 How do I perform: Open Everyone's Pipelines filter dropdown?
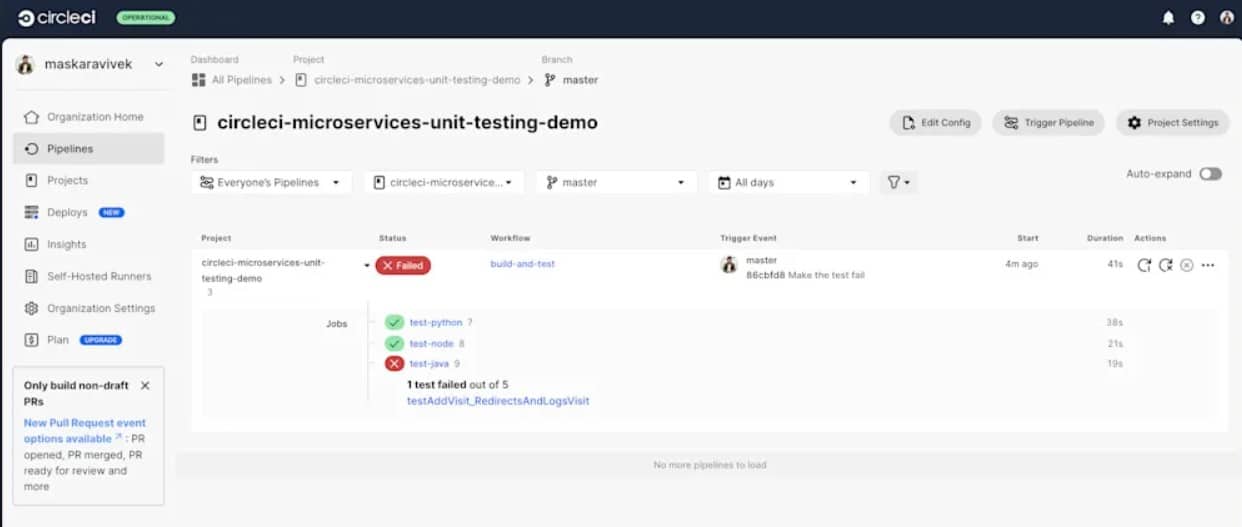pos(271,183)
